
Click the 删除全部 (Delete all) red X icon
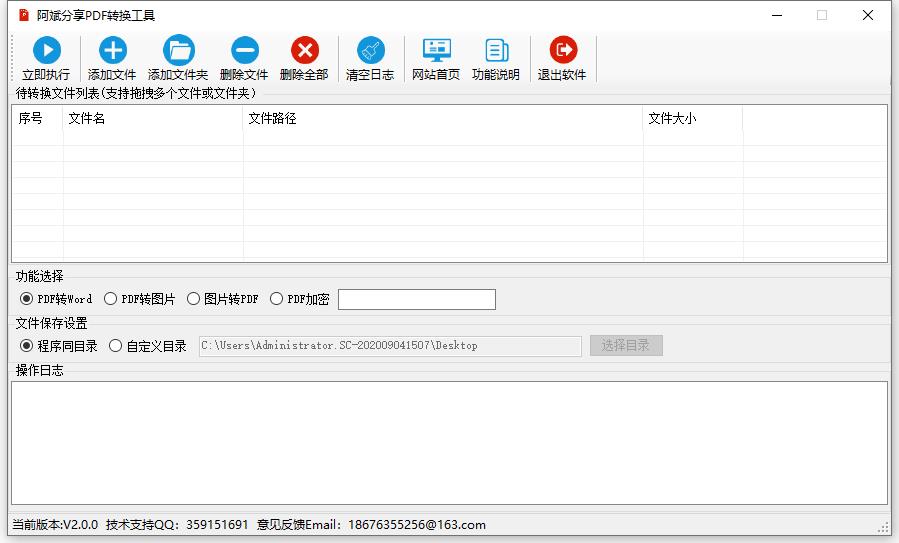[304, 51]
